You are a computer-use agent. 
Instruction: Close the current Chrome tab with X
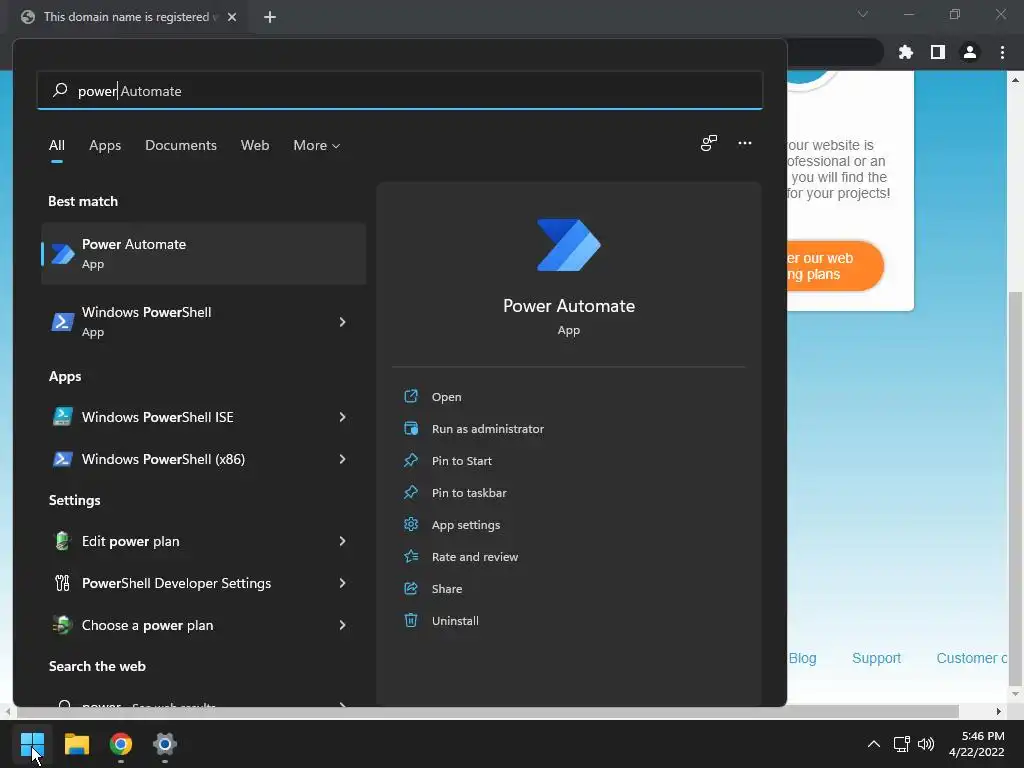click(232, 17)
